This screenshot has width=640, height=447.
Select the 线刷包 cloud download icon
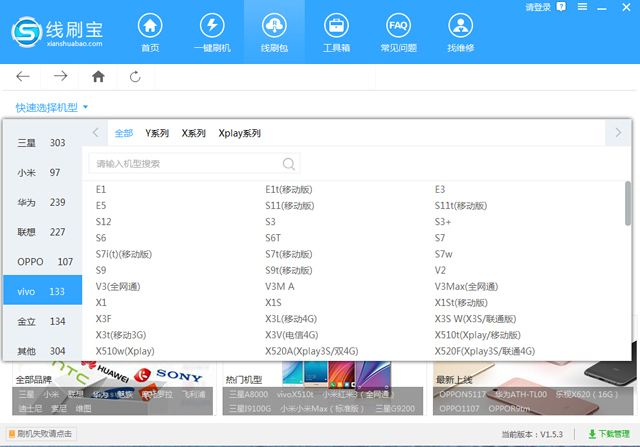(x=274, y=25)
